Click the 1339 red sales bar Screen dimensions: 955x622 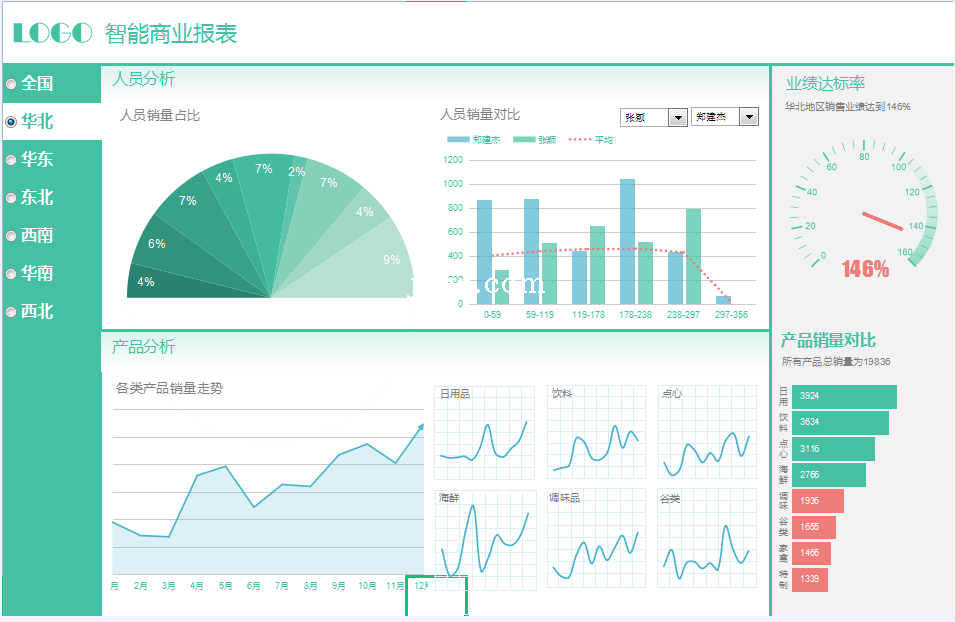click(x=810, y=579)
